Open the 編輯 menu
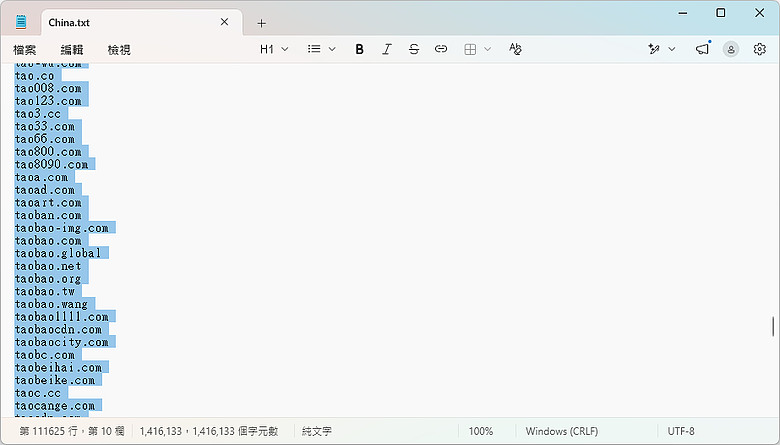The image size is (780, 445). [x=72, y=50]
